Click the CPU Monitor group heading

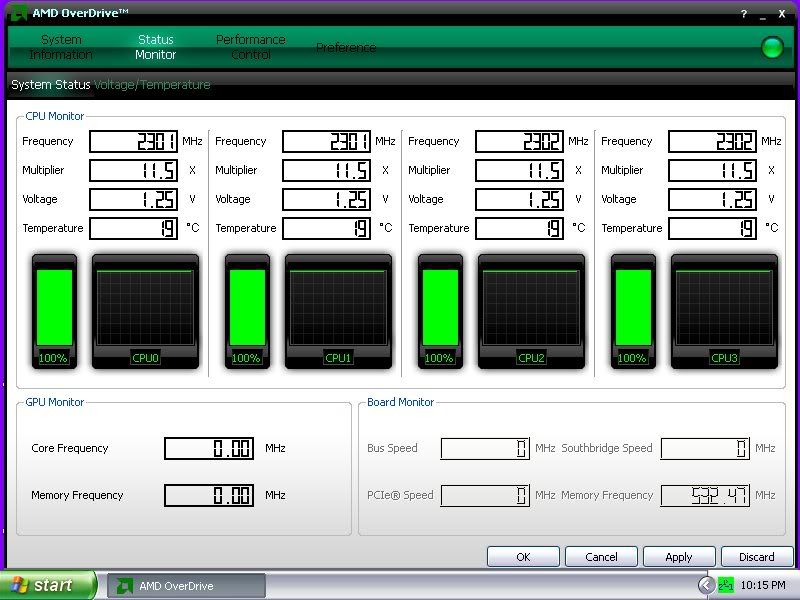click(x=55, y=116)
